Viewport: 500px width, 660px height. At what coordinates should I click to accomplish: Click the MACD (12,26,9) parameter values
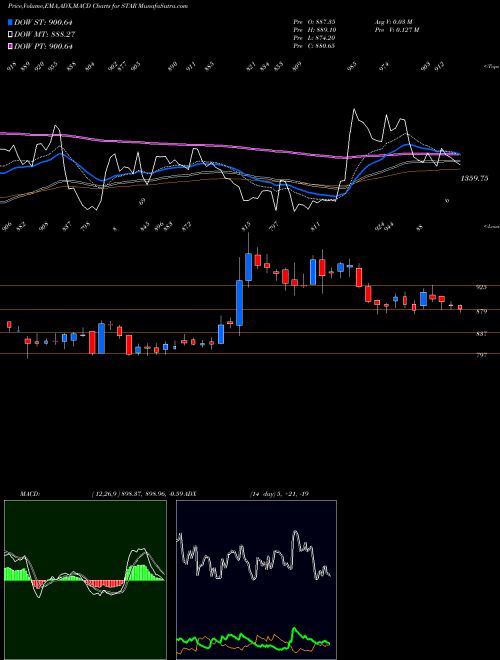pyautogui.click(x=137, y=493)
